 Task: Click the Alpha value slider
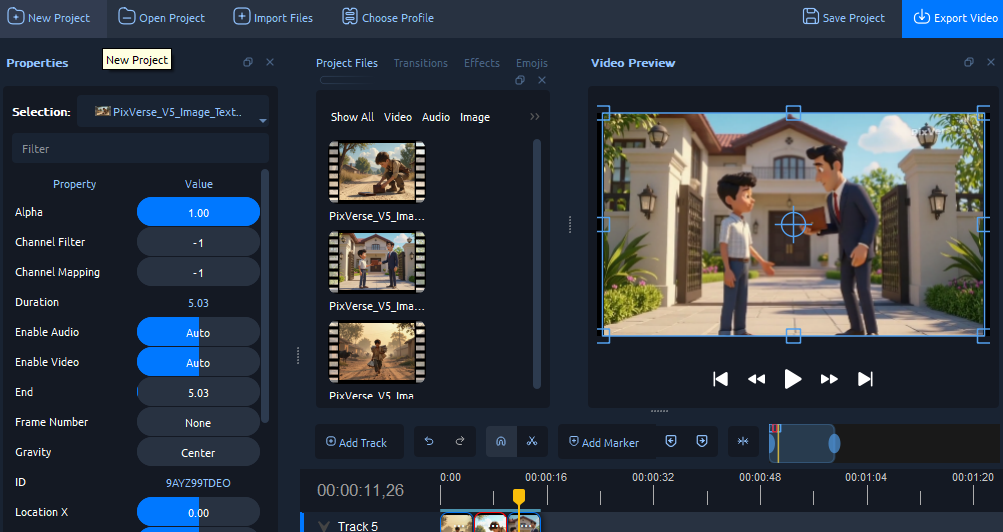[x=198, y=213]
